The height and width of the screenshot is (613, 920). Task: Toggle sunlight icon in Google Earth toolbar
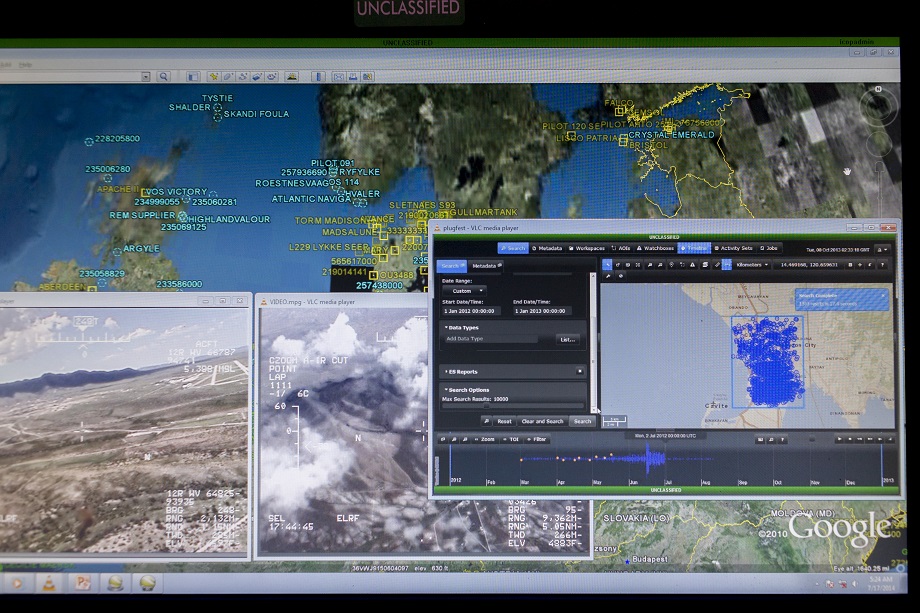pos(292,76)
